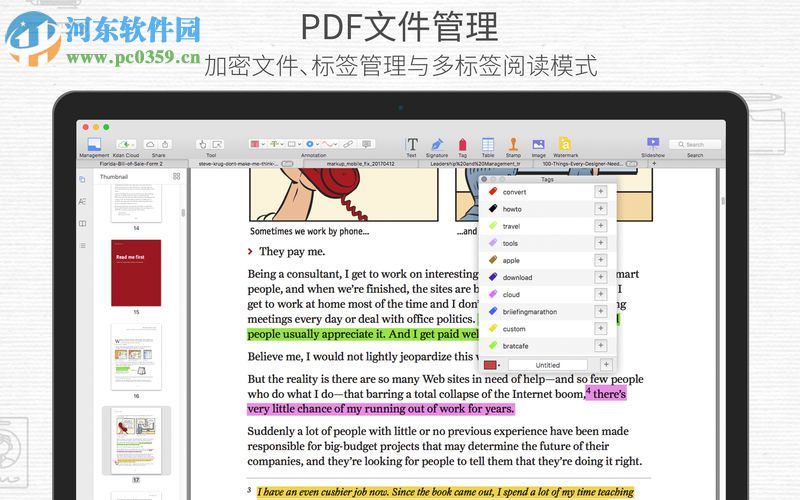Click the link annotation icon
This screenshot has height=500, width=800.
[348, 144]
